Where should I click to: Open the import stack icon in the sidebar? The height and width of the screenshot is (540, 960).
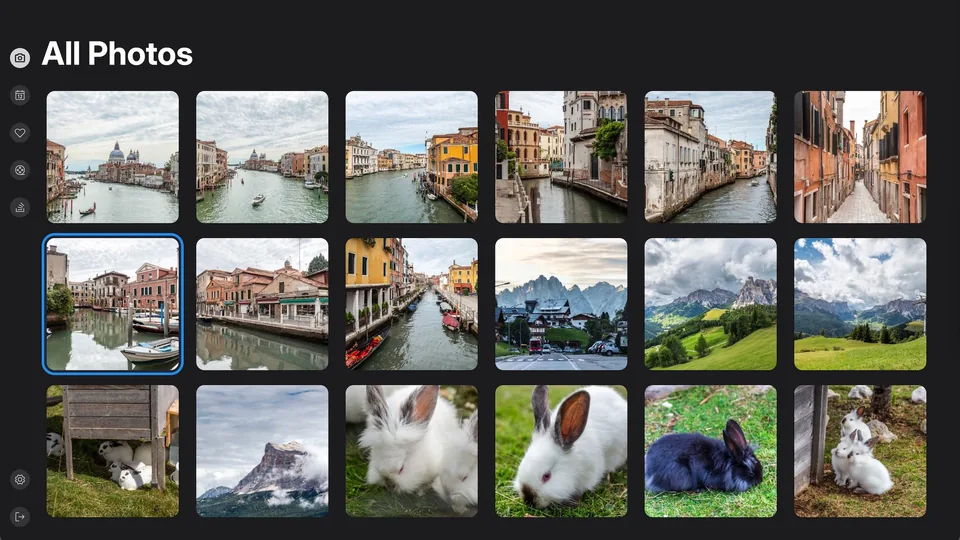20,208
